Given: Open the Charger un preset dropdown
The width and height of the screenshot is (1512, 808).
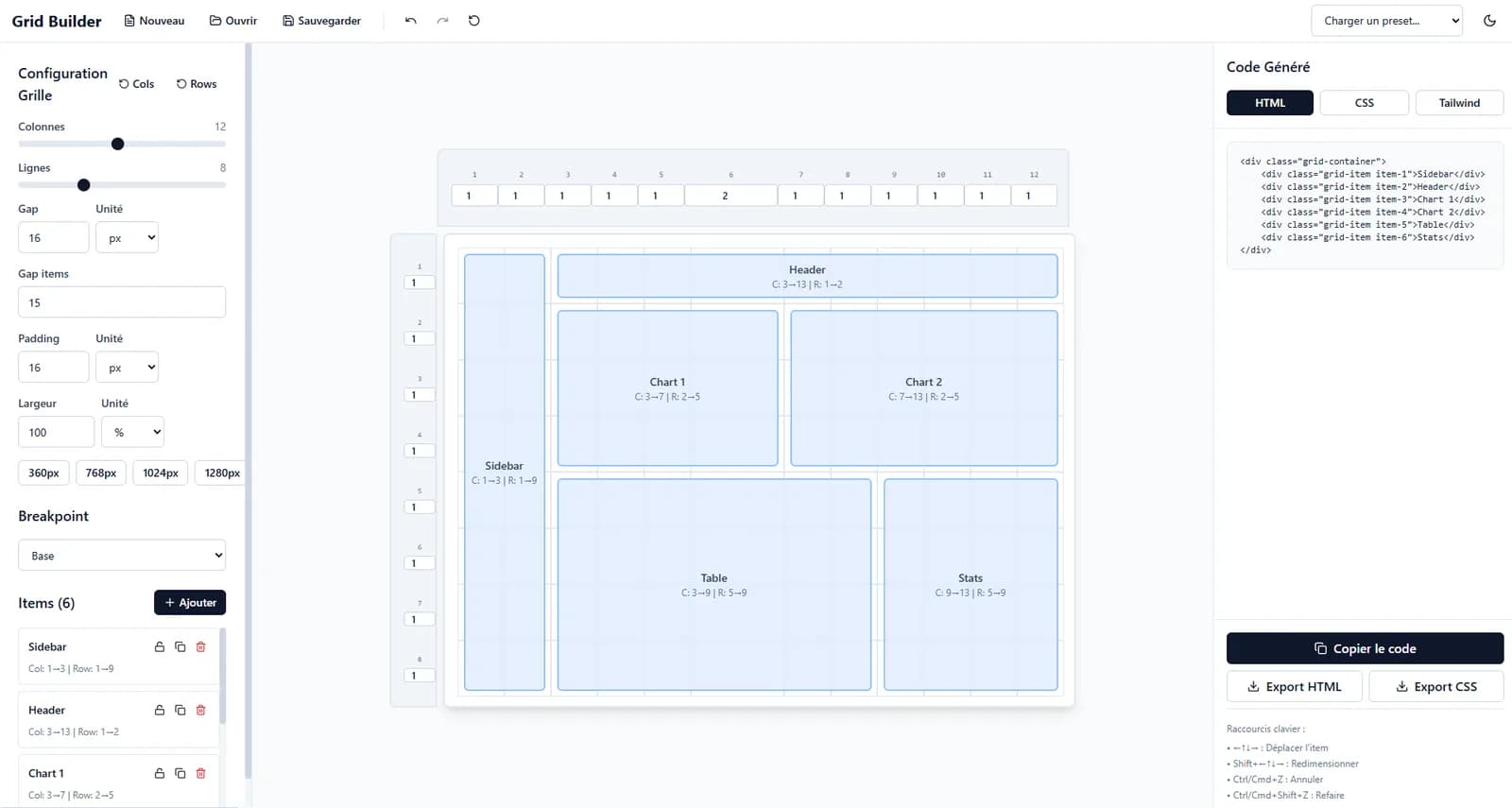Looking at the screenshot, I should (1386, 21).
